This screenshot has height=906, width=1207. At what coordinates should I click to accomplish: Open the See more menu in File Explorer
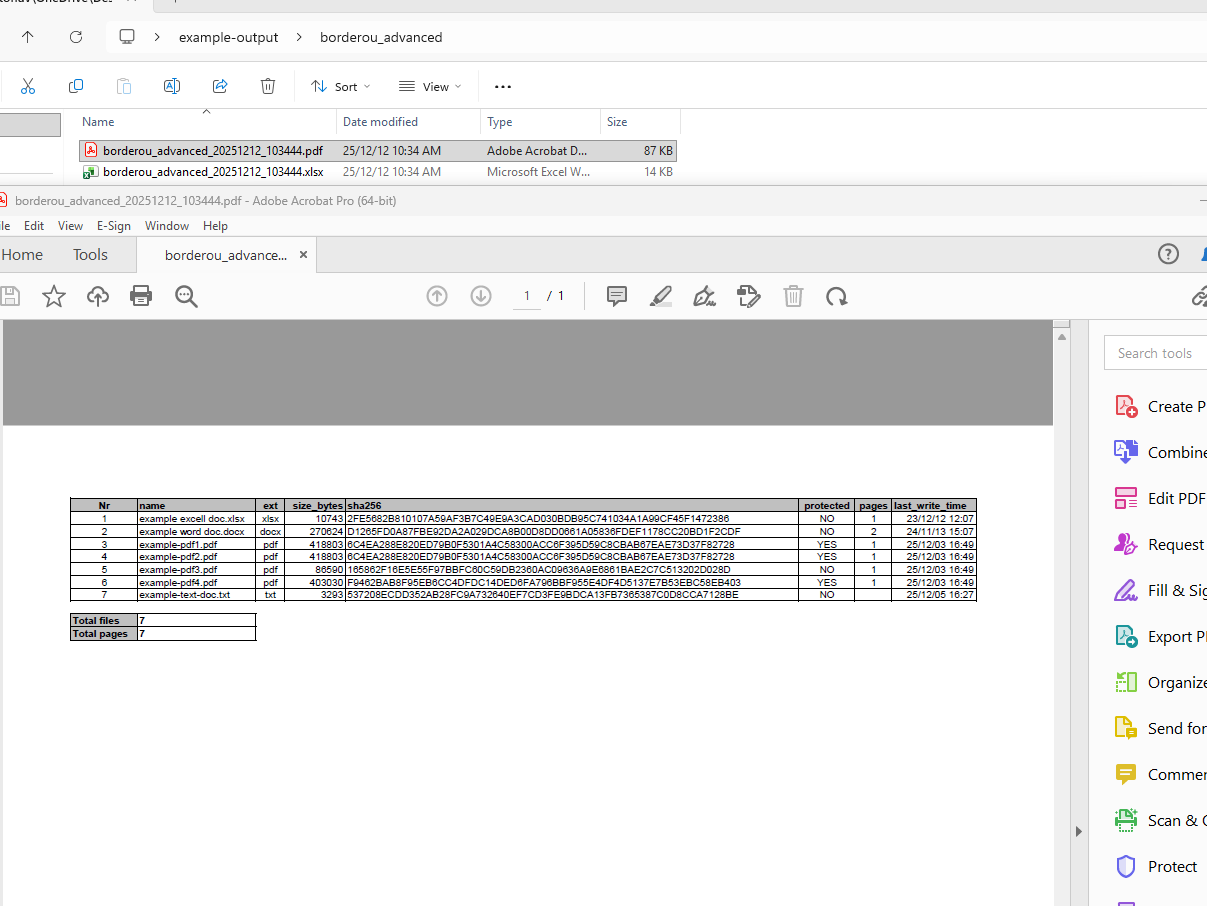[x=502, y=87]
